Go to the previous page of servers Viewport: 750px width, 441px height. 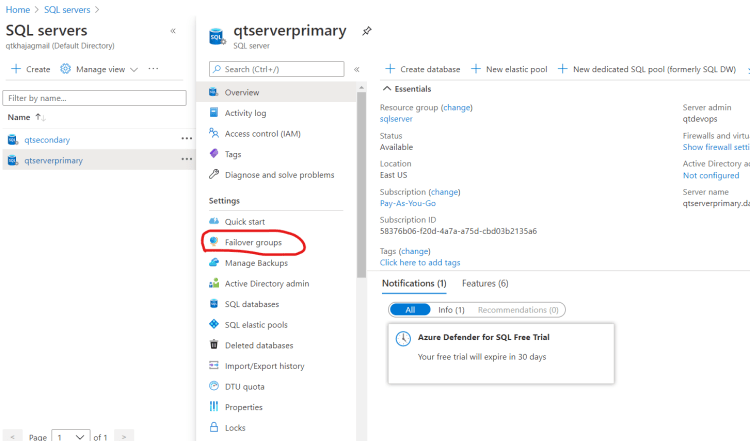[12, 437]
